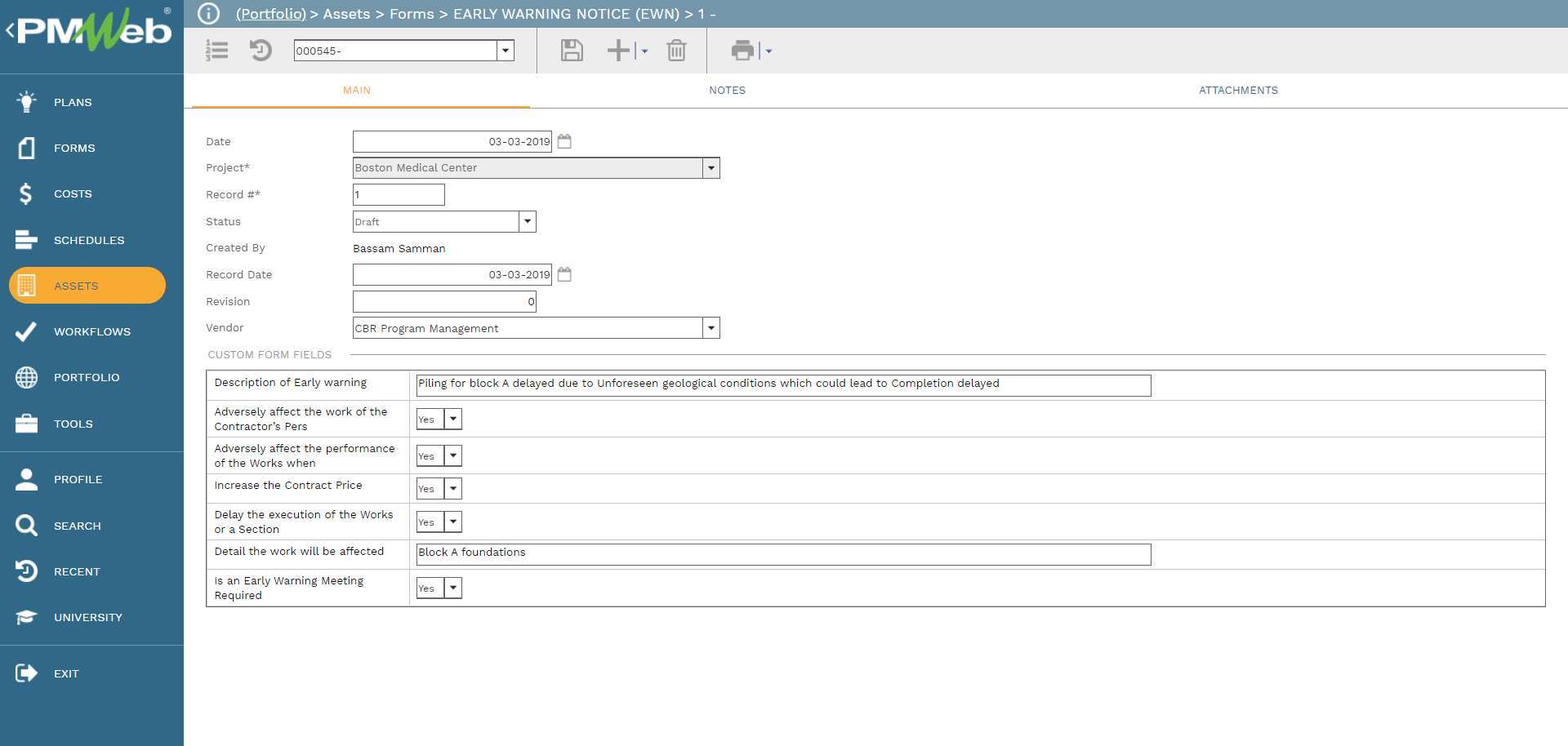Image resolution: width=1568 pixels, height=746 pixels.
Task: Open the Schedules menu label
Action: [89, 240]
